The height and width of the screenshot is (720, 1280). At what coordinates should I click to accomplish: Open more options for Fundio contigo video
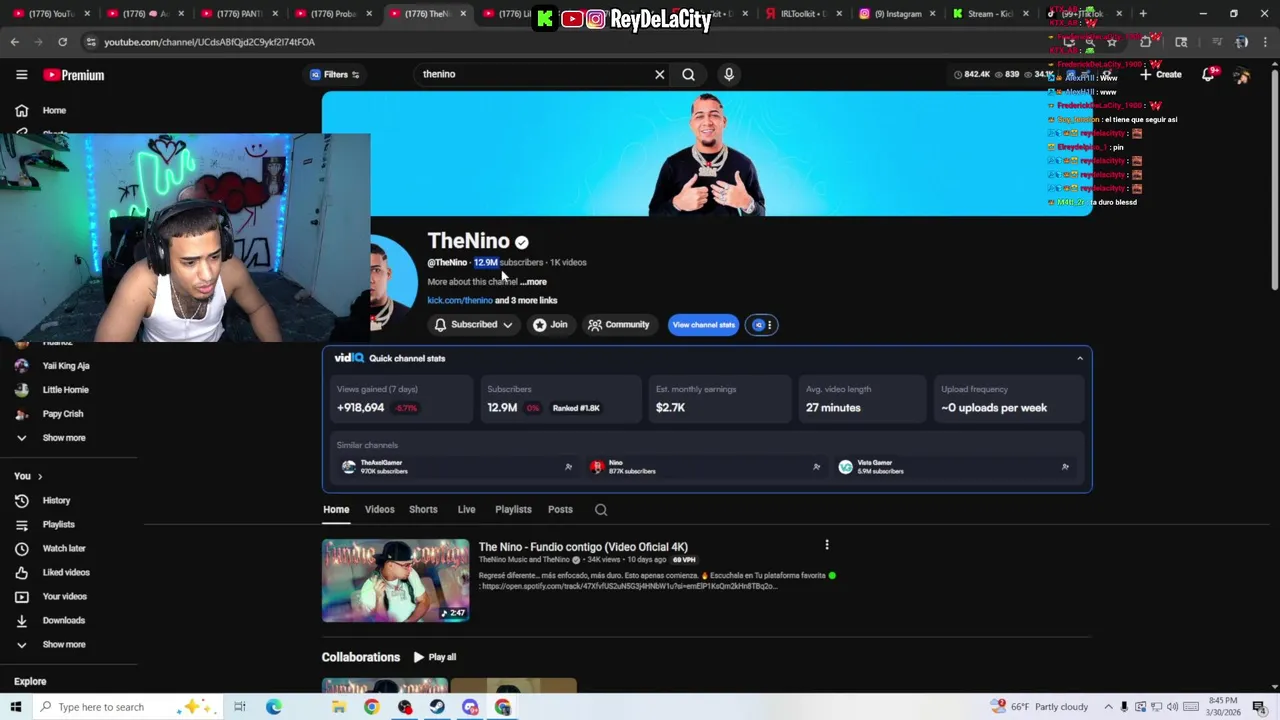[x=826, y=545]
